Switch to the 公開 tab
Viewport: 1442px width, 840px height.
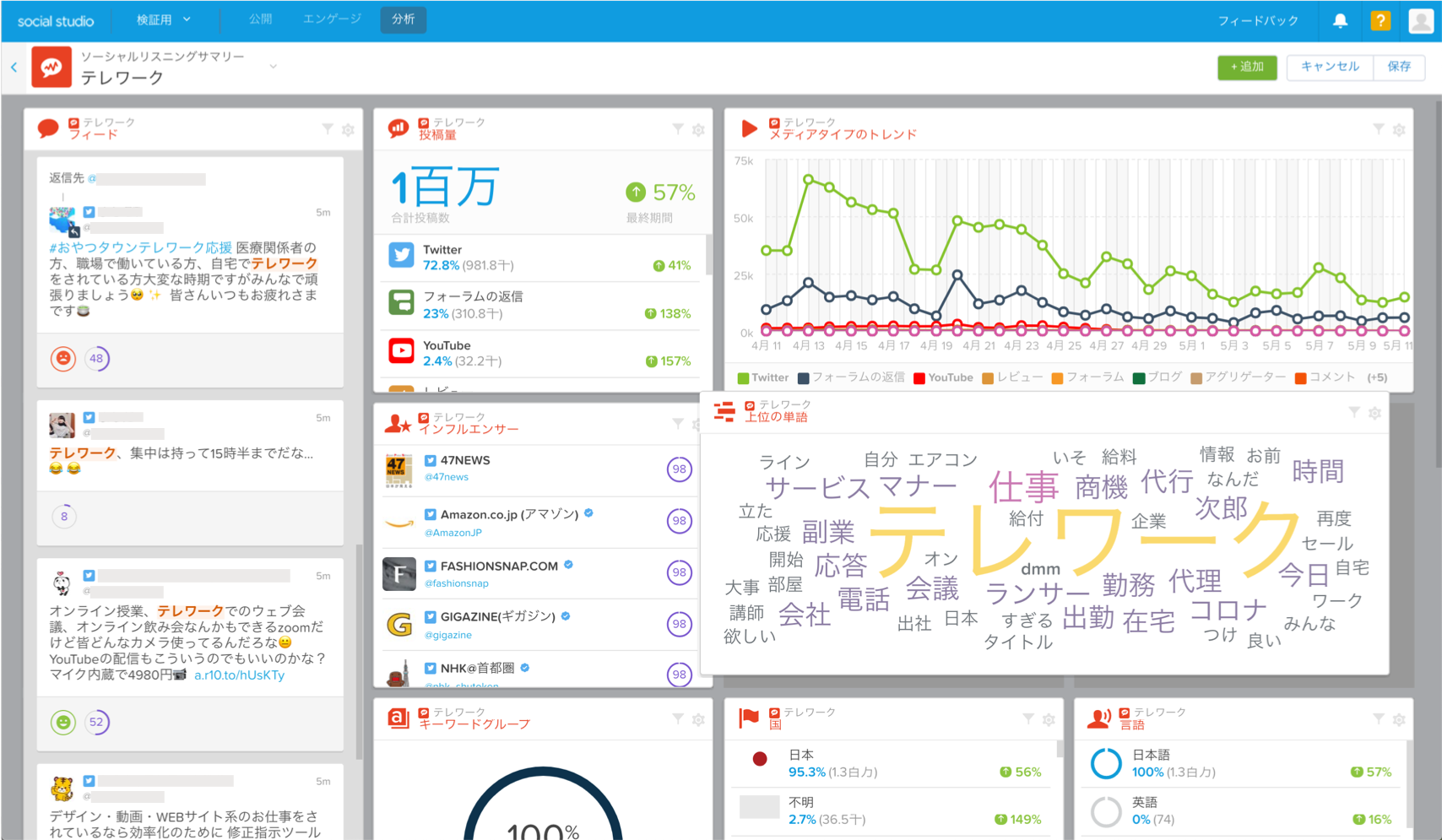[260, 19]
